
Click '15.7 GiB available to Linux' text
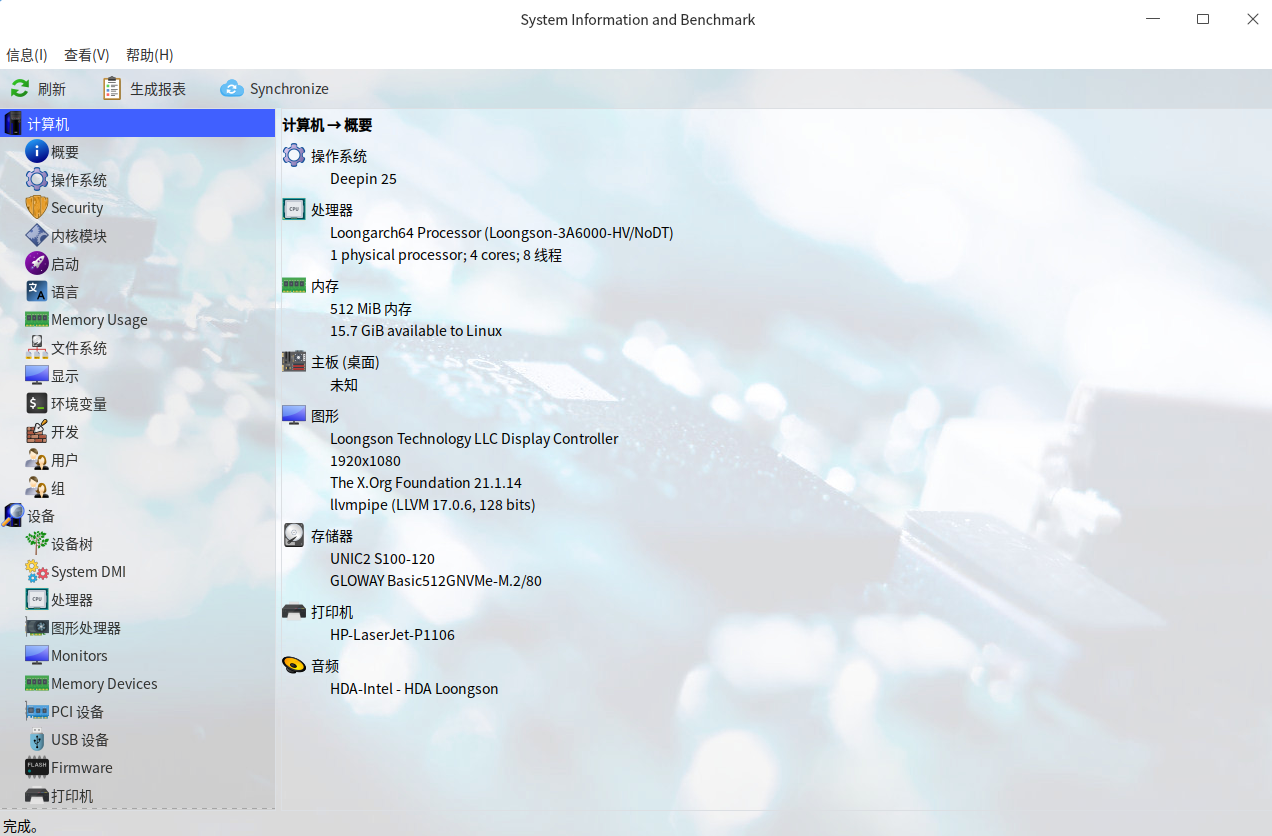tap(416, 331)
